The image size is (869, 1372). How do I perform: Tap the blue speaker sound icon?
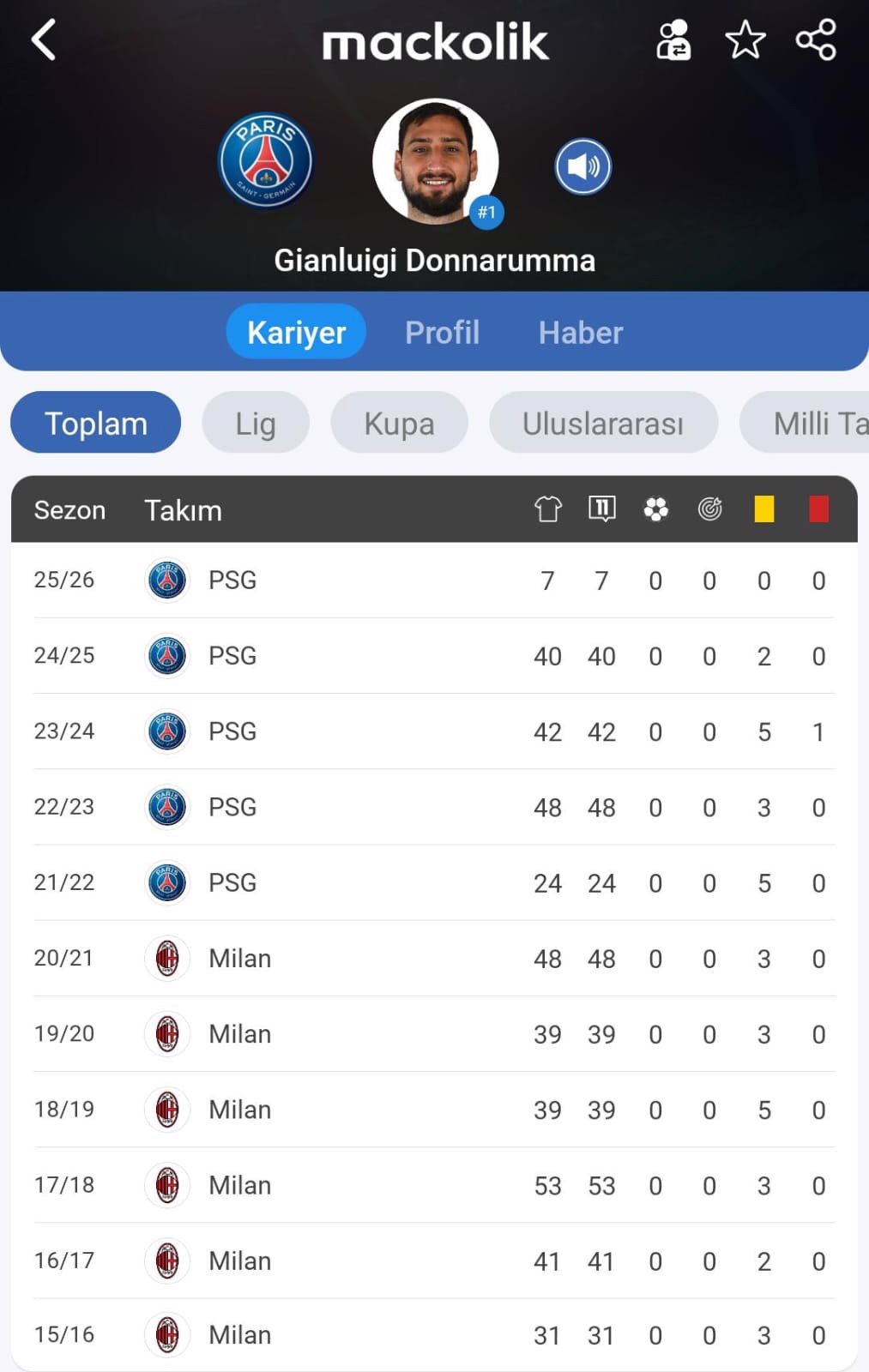pos(583,166)
